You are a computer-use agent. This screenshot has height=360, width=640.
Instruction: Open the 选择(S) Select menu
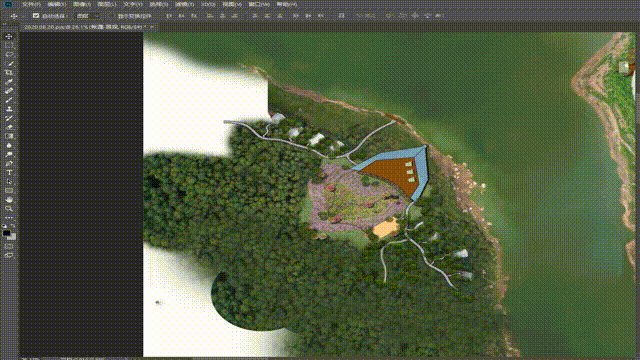click(x=158, y=4)
